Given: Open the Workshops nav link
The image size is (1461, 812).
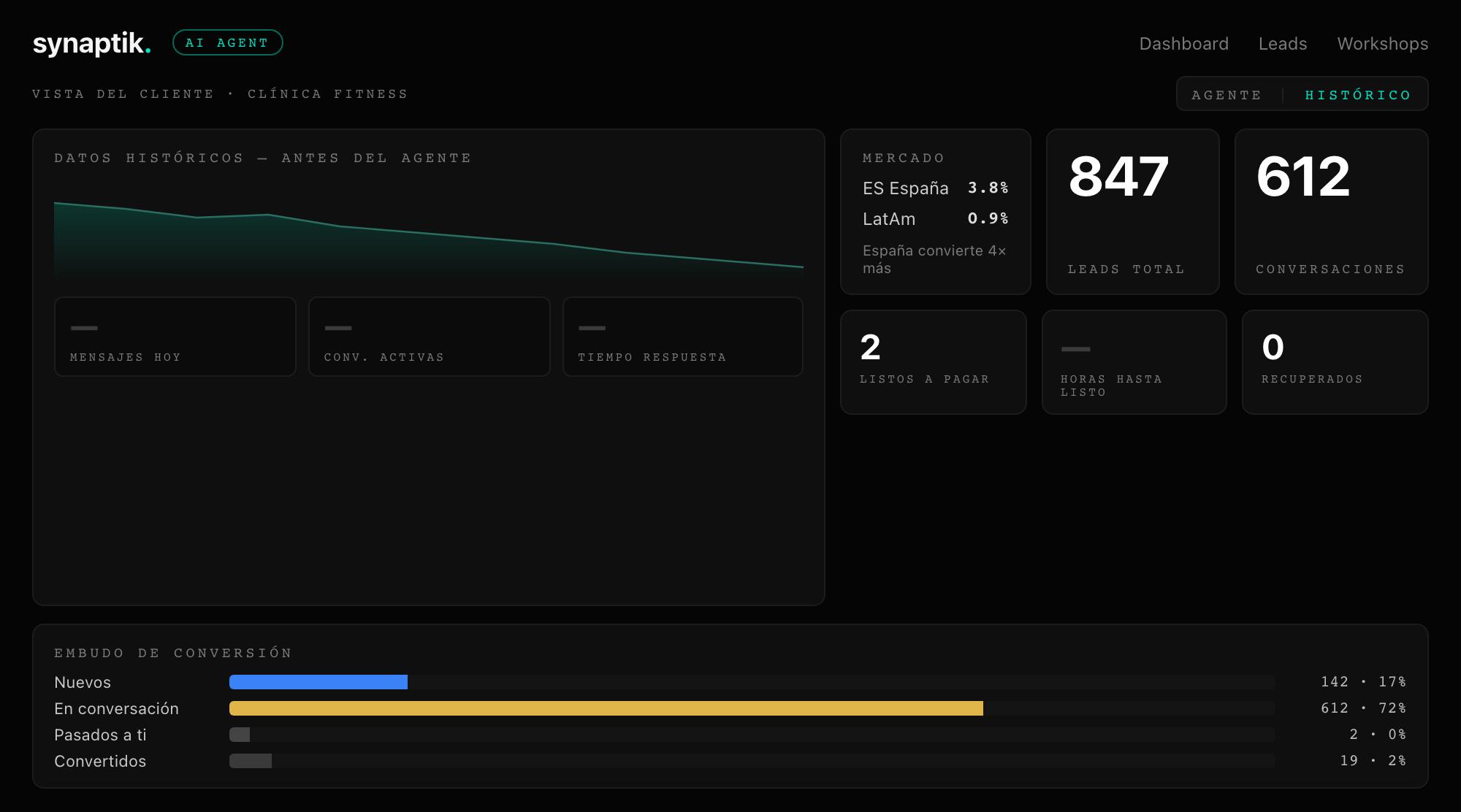Looking at the screenshot, I should [x=1382, y=44].
